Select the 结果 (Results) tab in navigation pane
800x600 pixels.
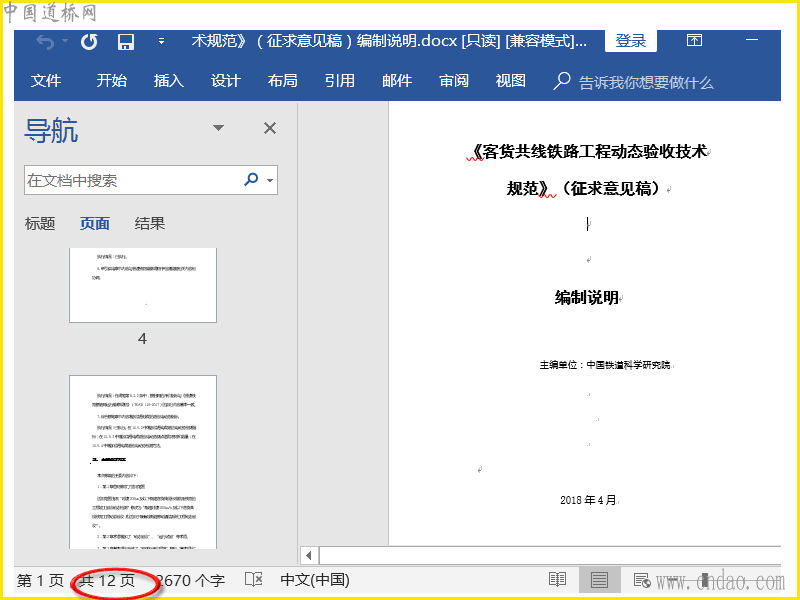pyautogui.click(x=150, y=224)
